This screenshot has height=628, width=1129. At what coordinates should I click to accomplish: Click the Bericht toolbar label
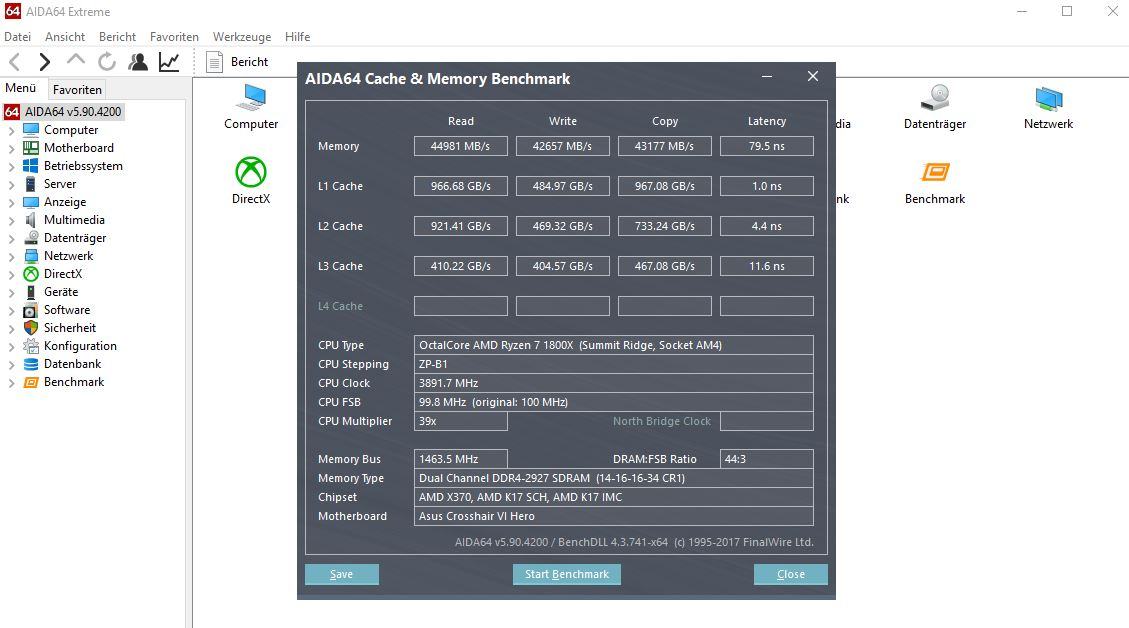coord(249,62)
